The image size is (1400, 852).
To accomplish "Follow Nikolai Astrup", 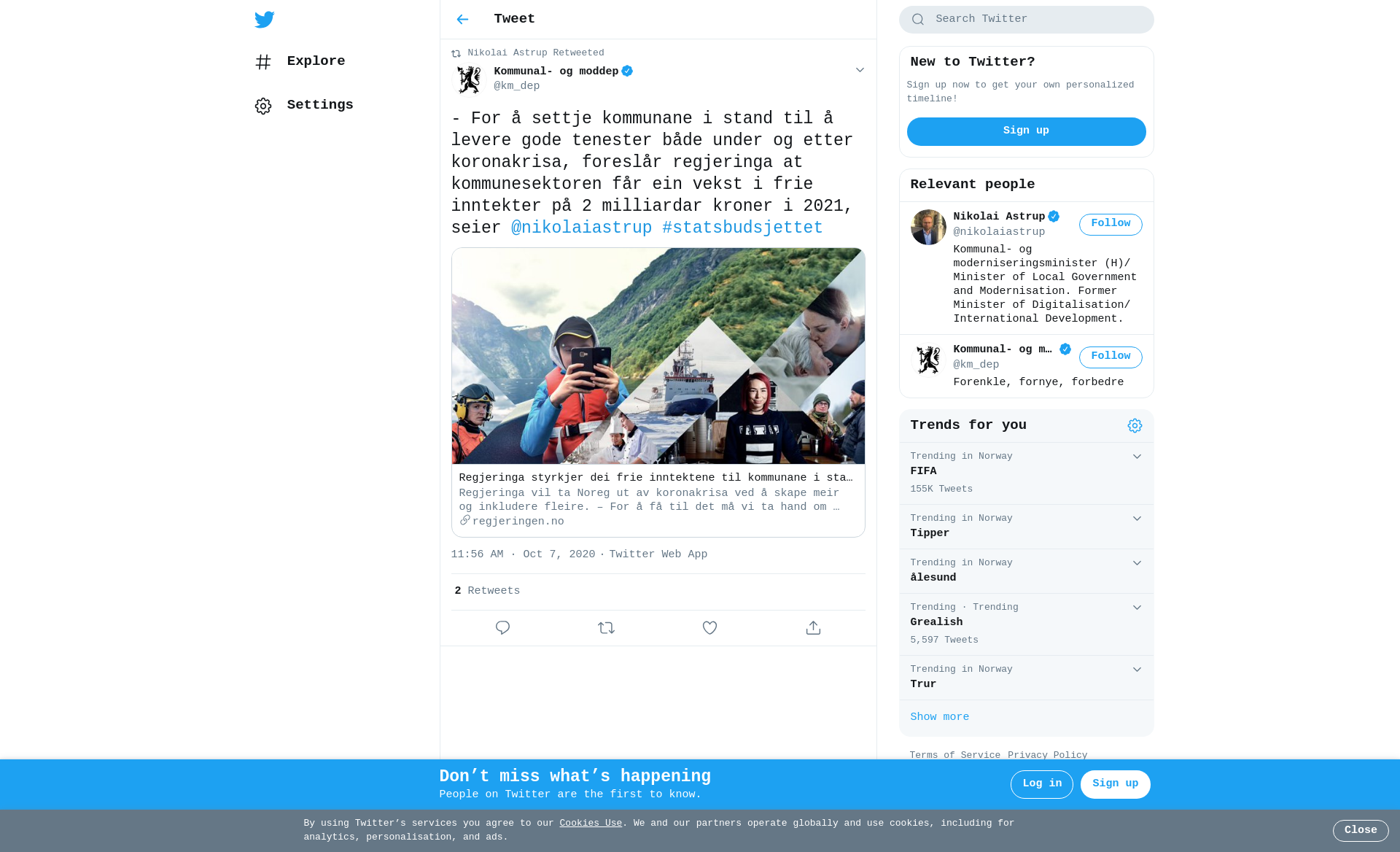I will (1111, 225).
